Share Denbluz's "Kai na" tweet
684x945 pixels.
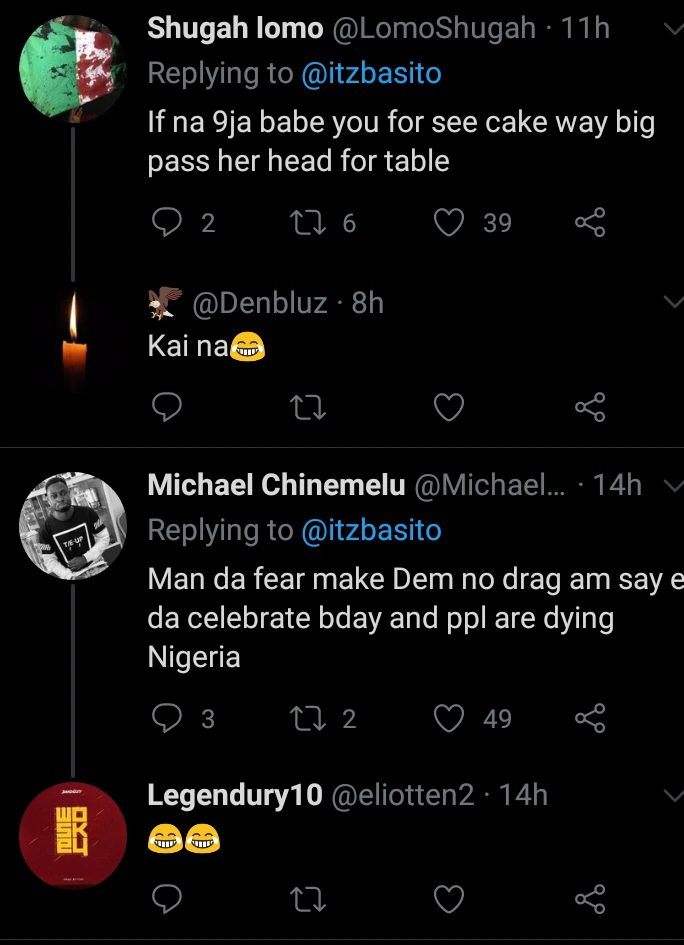pyautogui.click(x=590, y=407)
